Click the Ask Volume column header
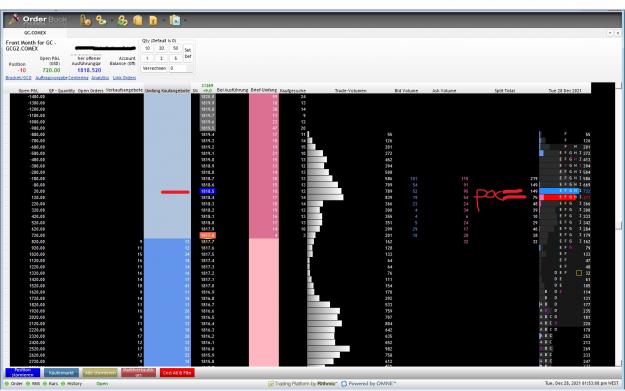Viewport: 625px width, 391px height. click(444, 91)
